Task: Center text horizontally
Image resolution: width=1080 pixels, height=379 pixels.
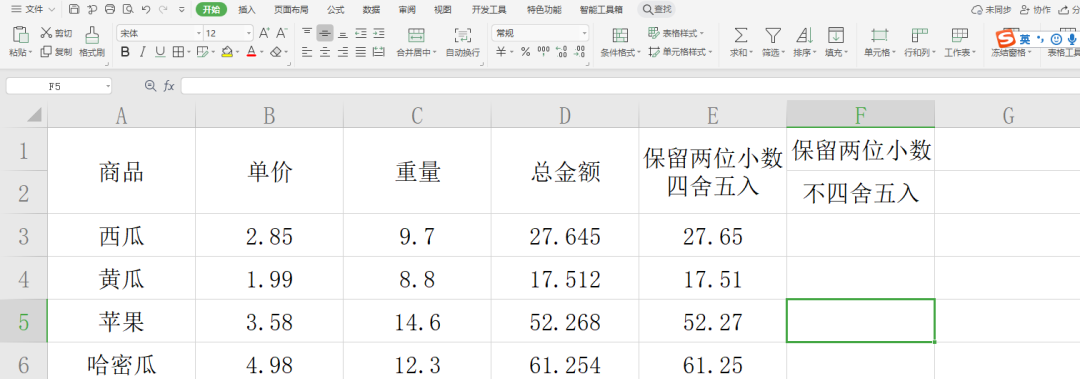Action: pos(325,52)
